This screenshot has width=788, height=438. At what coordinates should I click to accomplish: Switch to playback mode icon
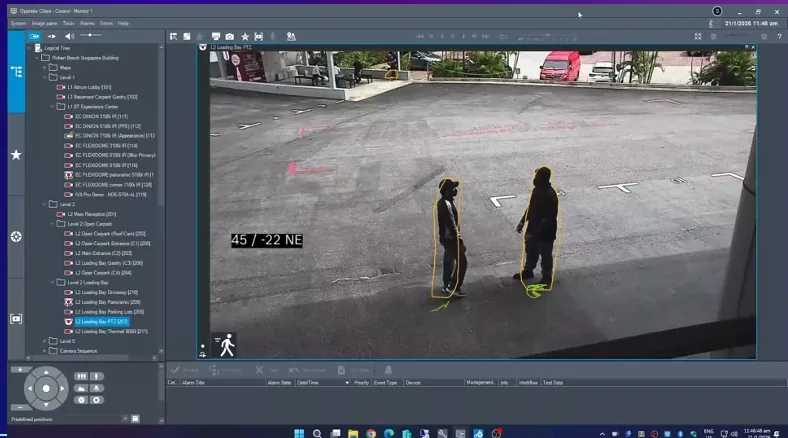[x=52, y=36]
